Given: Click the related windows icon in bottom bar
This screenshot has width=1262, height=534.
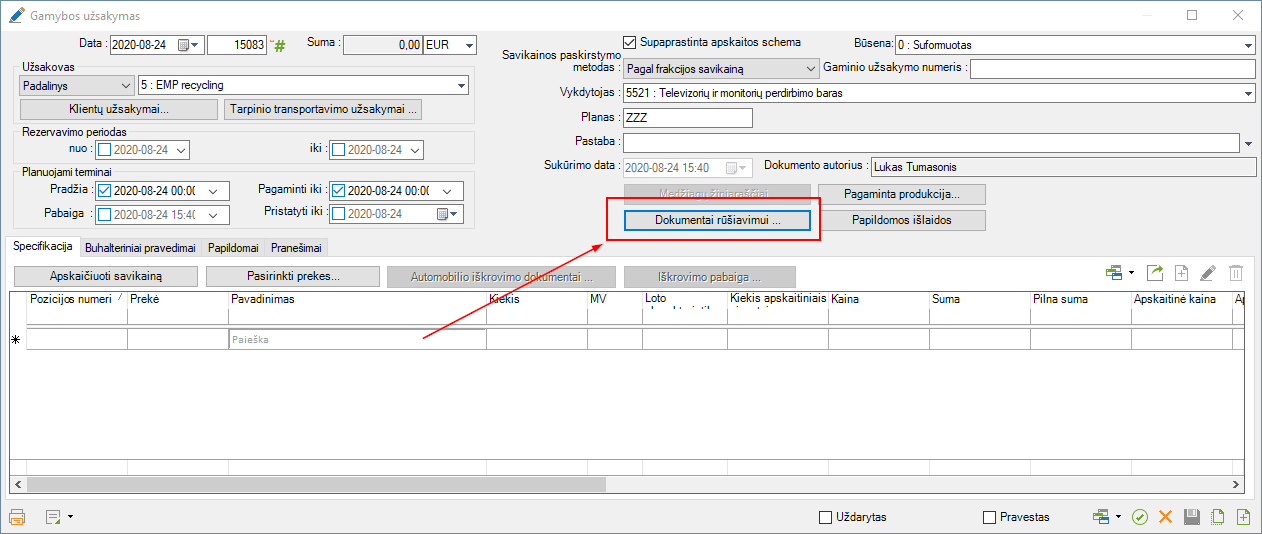Looking at the screenshot, I should [1101, 517].
